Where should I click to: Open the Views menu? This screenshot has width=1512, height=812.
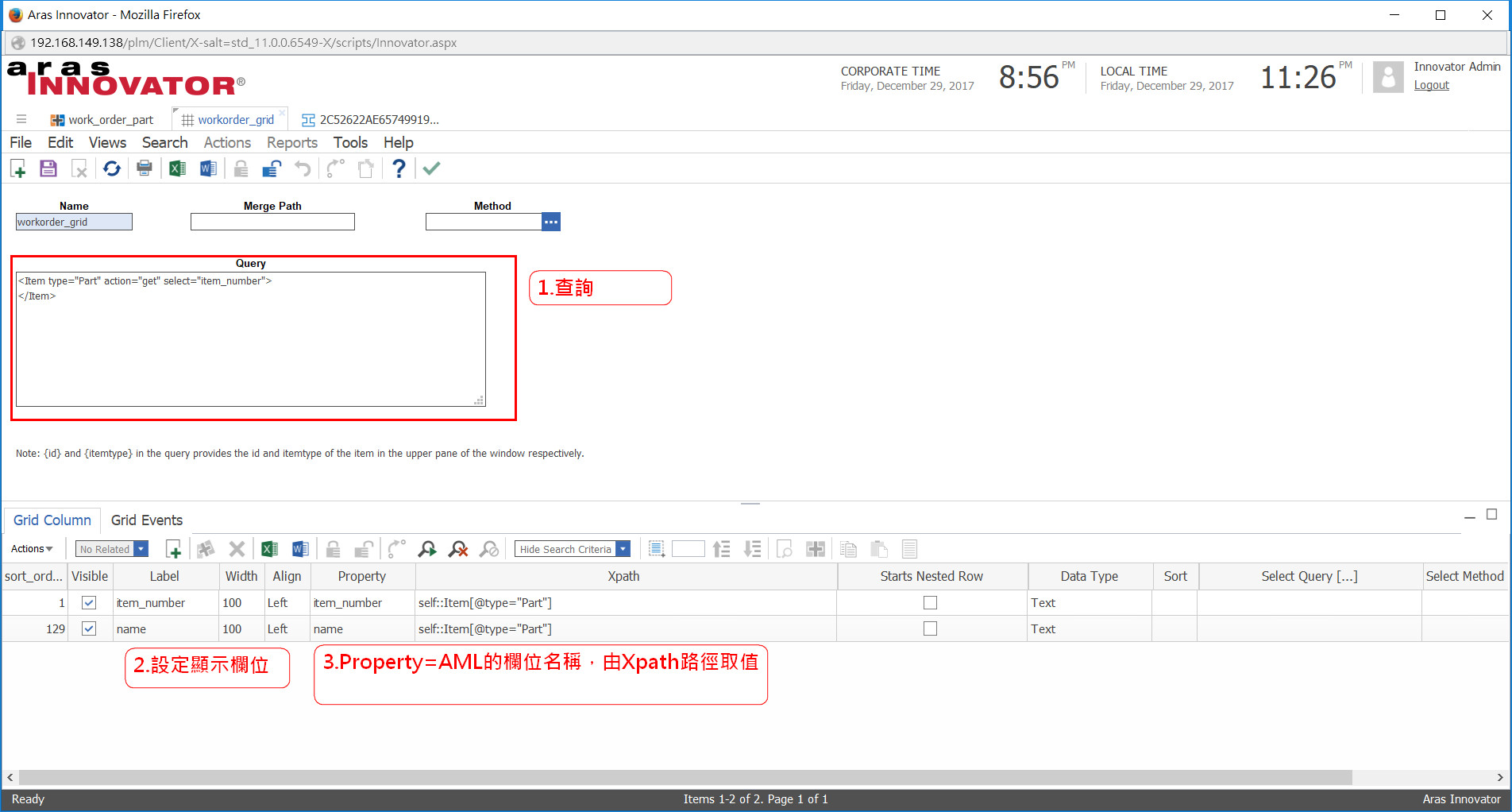(107, 142)
